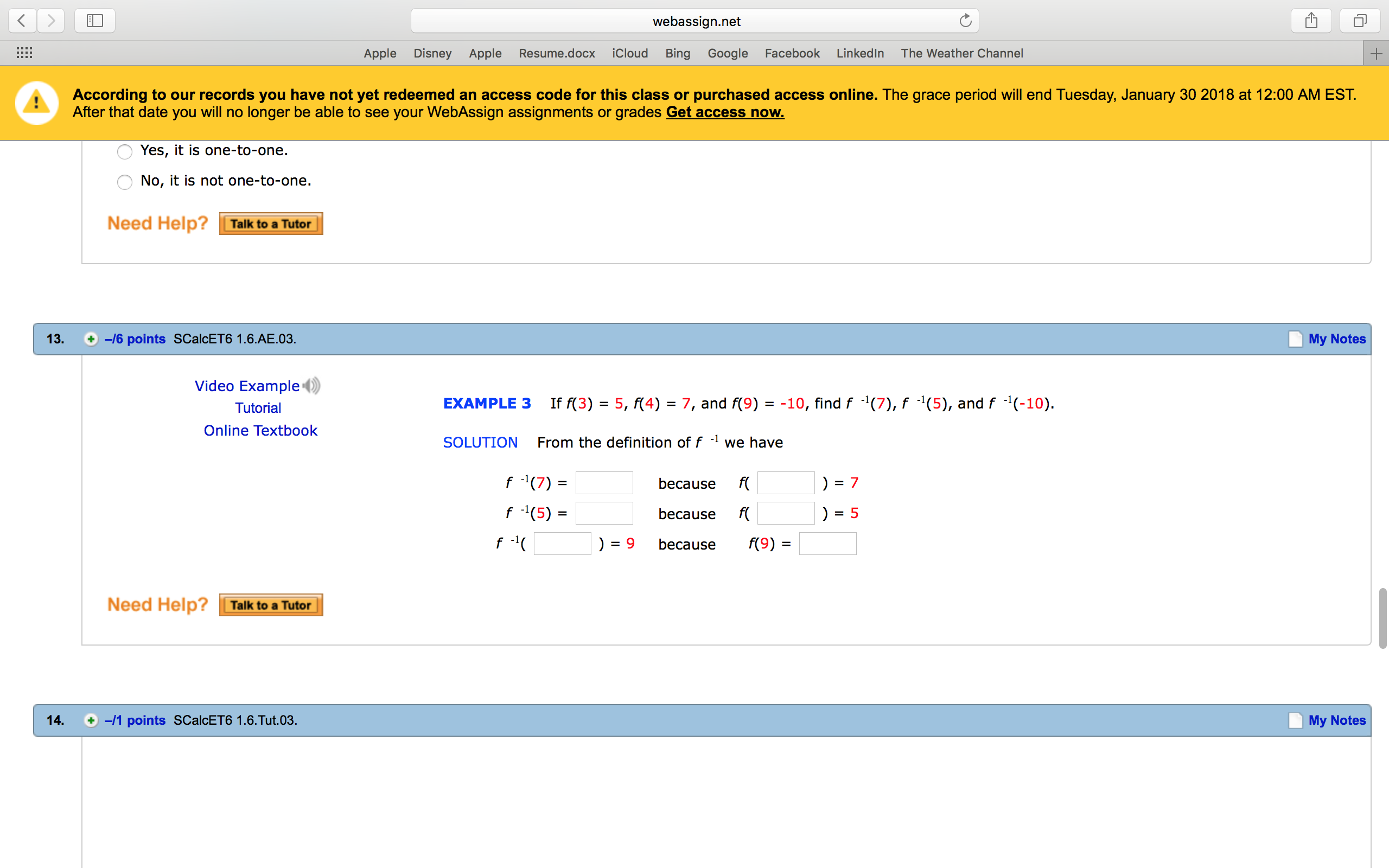Click the '–/1 points' link for question 14

click(x=135, y=720)
